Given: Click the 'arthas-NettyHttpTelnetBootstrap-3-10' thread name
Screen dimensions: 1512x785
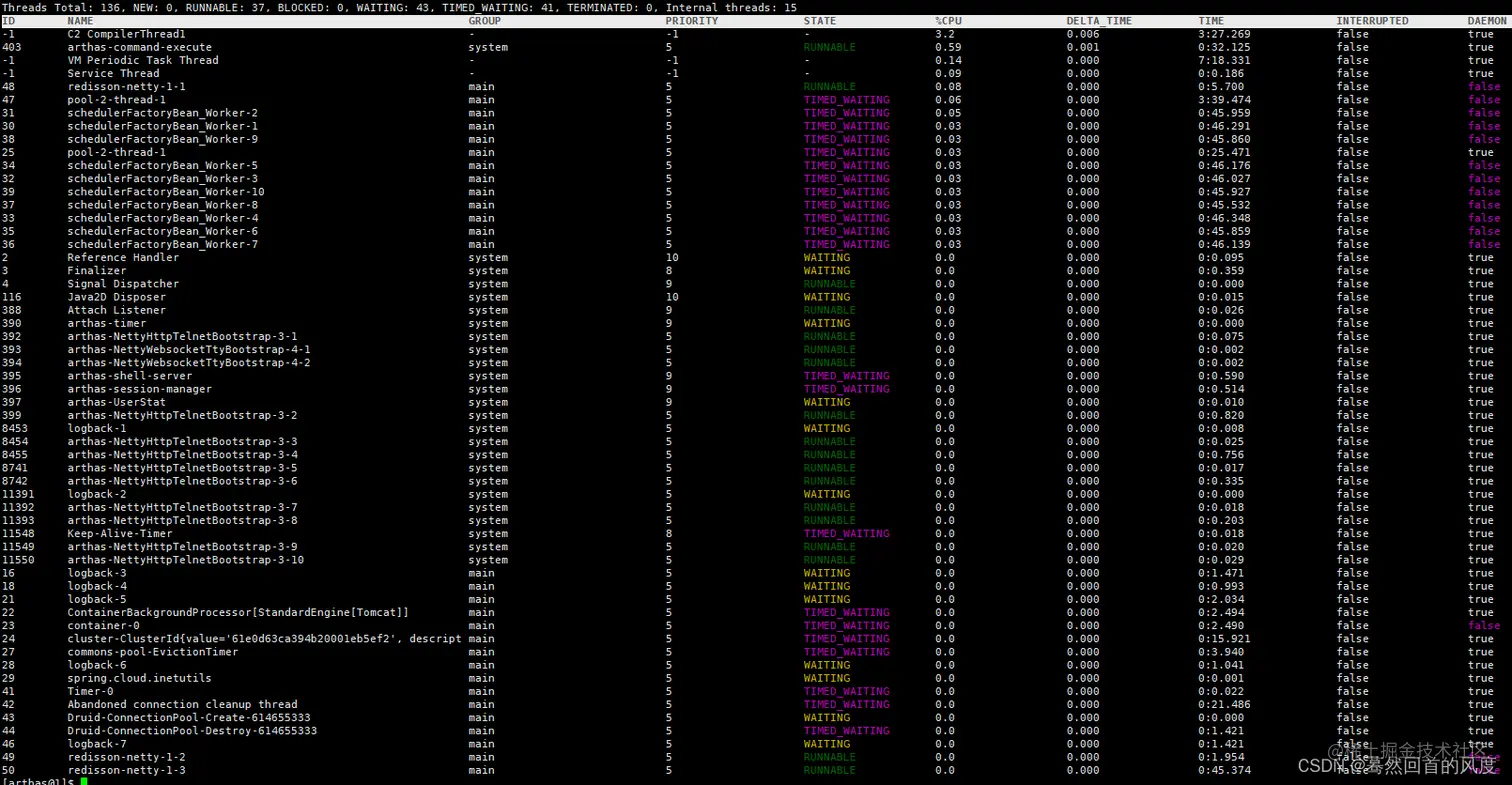Looking at the screenshot, I should click(186, 560).
